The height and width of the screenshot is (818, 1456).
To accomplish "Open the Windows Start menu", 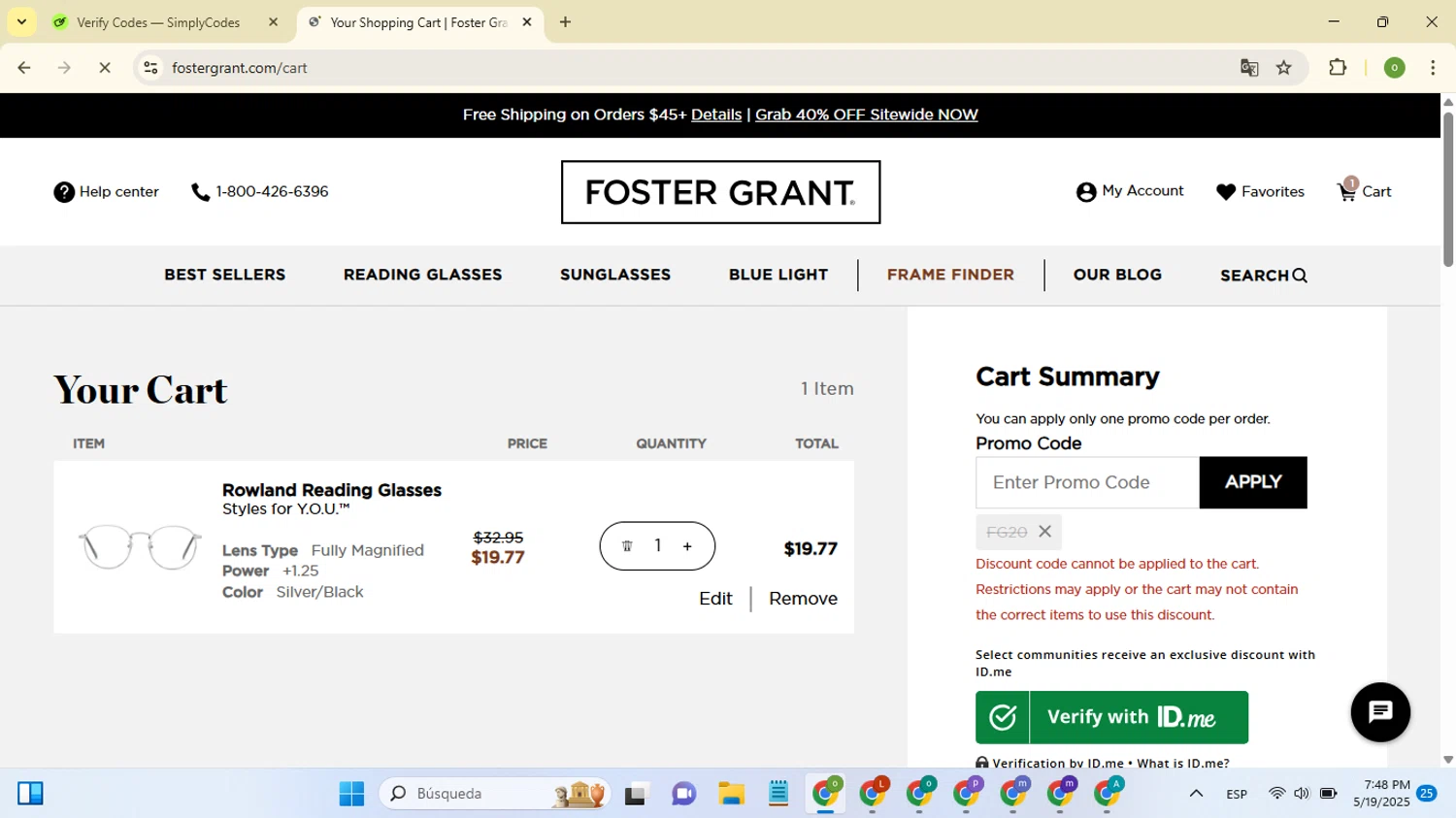I will 351,794.
